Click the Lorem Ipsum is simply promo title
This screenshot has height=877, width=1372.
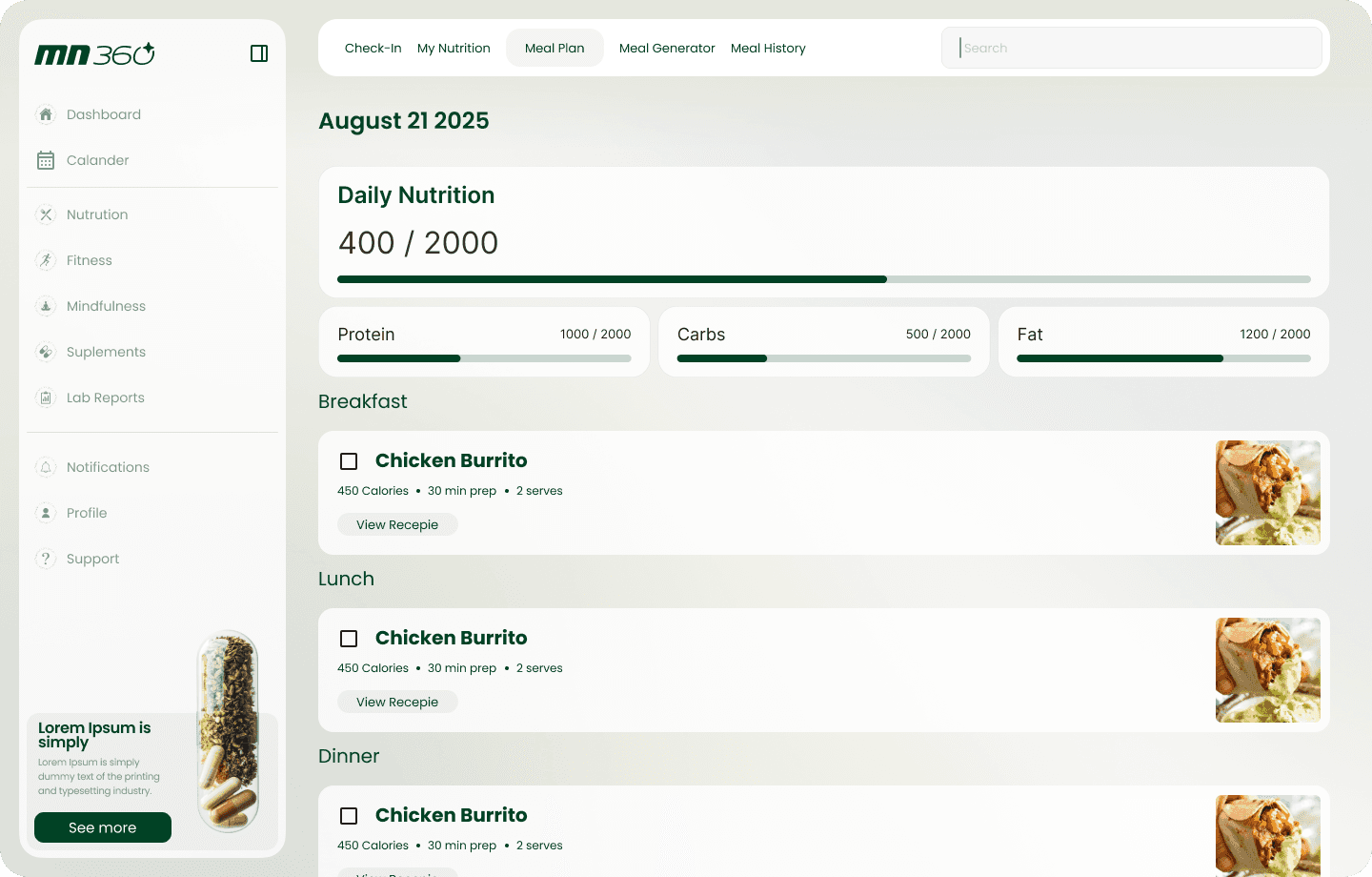click(94, 735)
